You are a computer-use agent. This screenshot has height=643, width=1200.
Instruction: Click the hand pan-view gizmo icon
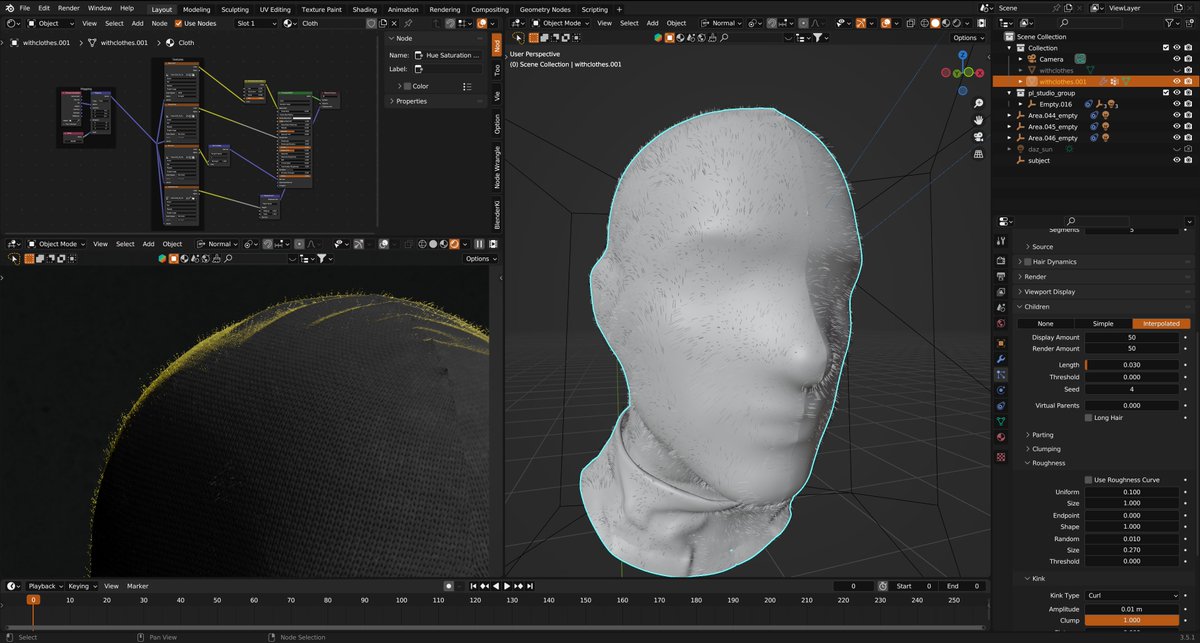978,120
